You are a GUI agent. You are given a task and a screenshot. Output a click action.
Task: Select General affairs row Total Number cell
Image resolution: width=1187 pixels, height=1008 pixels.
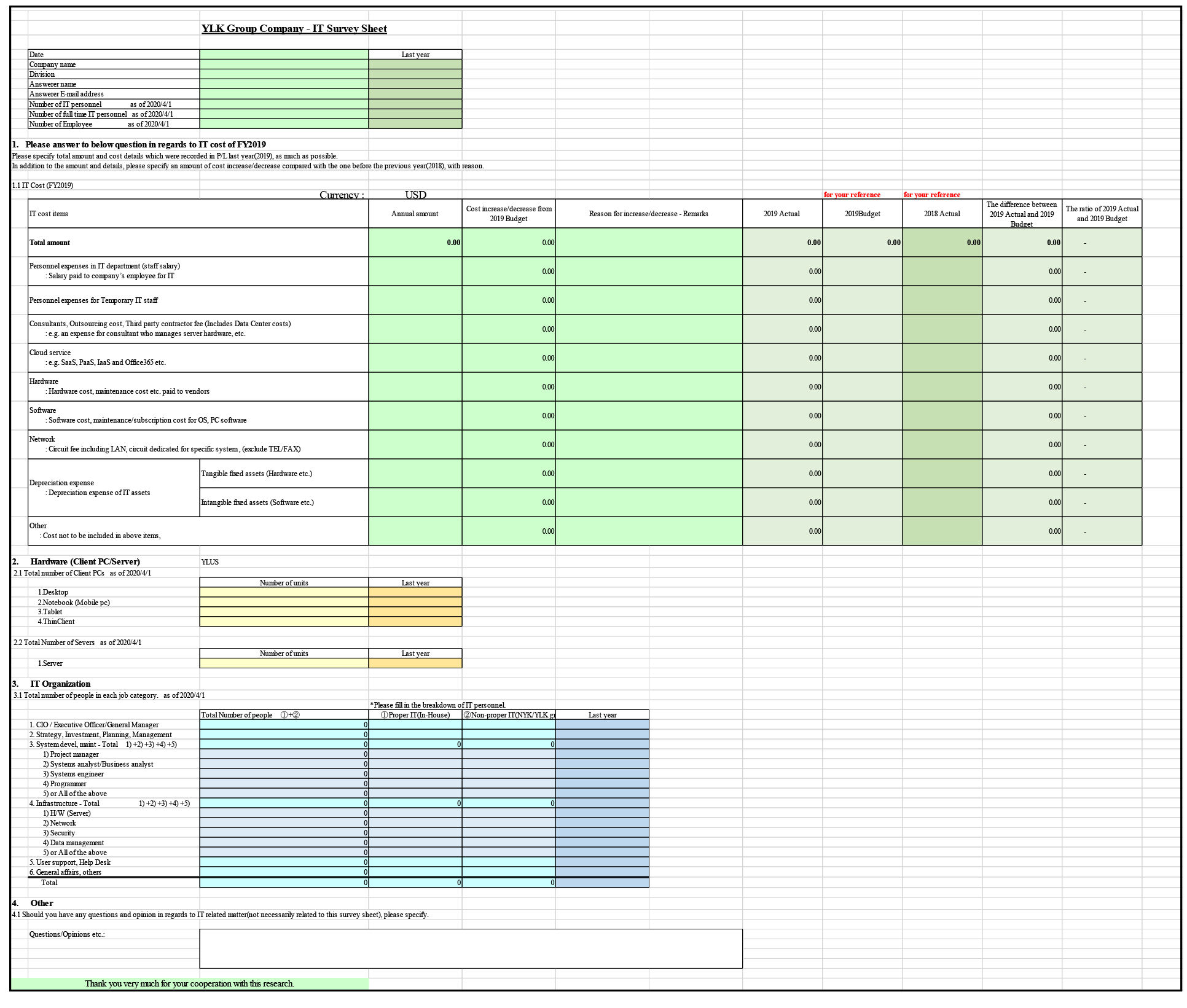(284, 872)
